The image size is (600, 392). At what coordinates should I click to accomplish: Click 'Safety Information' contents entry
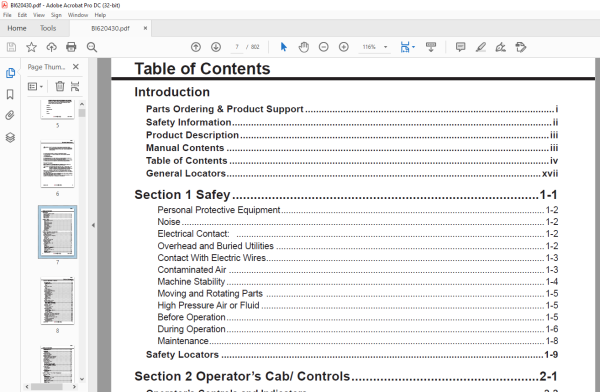[x=189, y=122]
